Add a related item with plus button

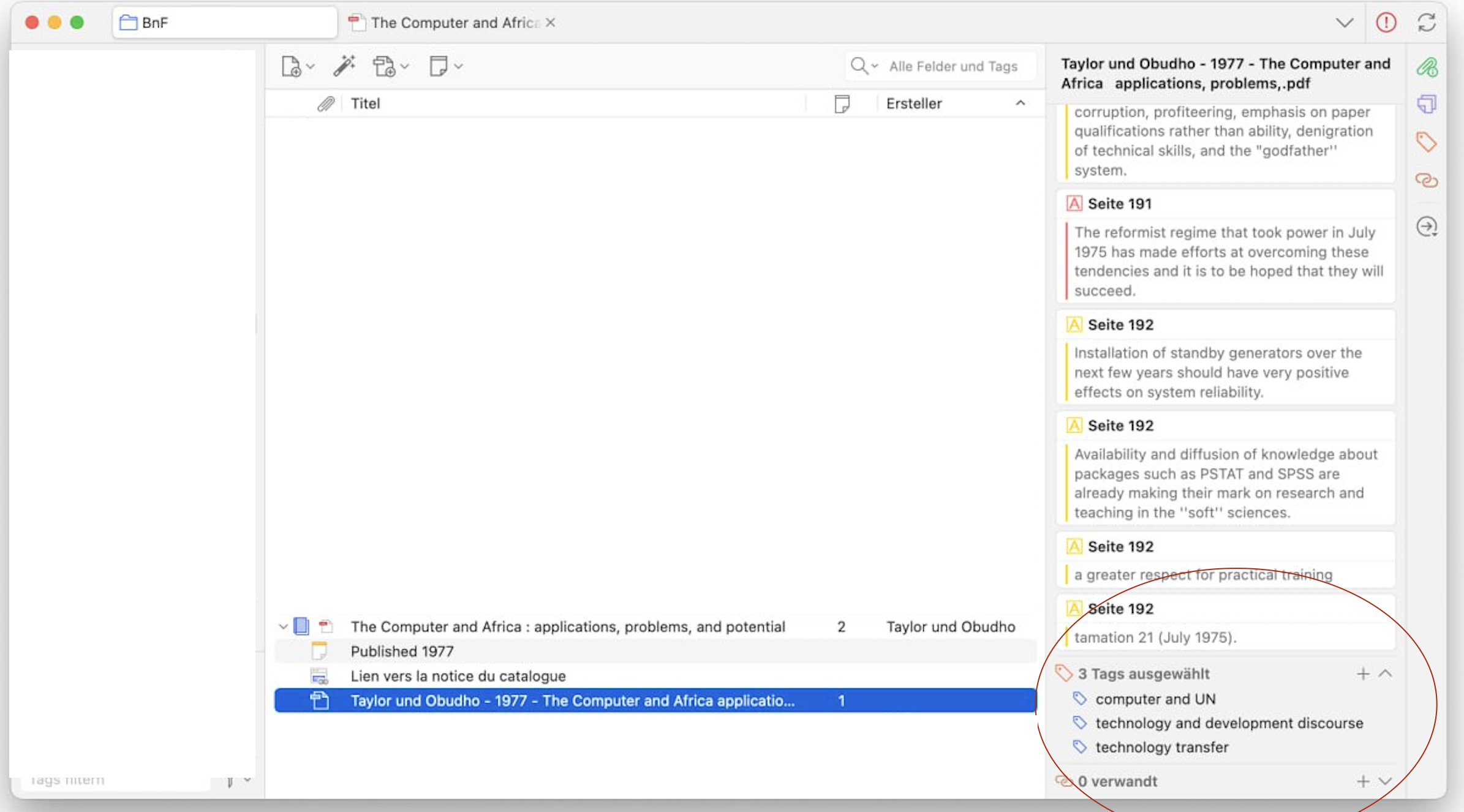1363,781
